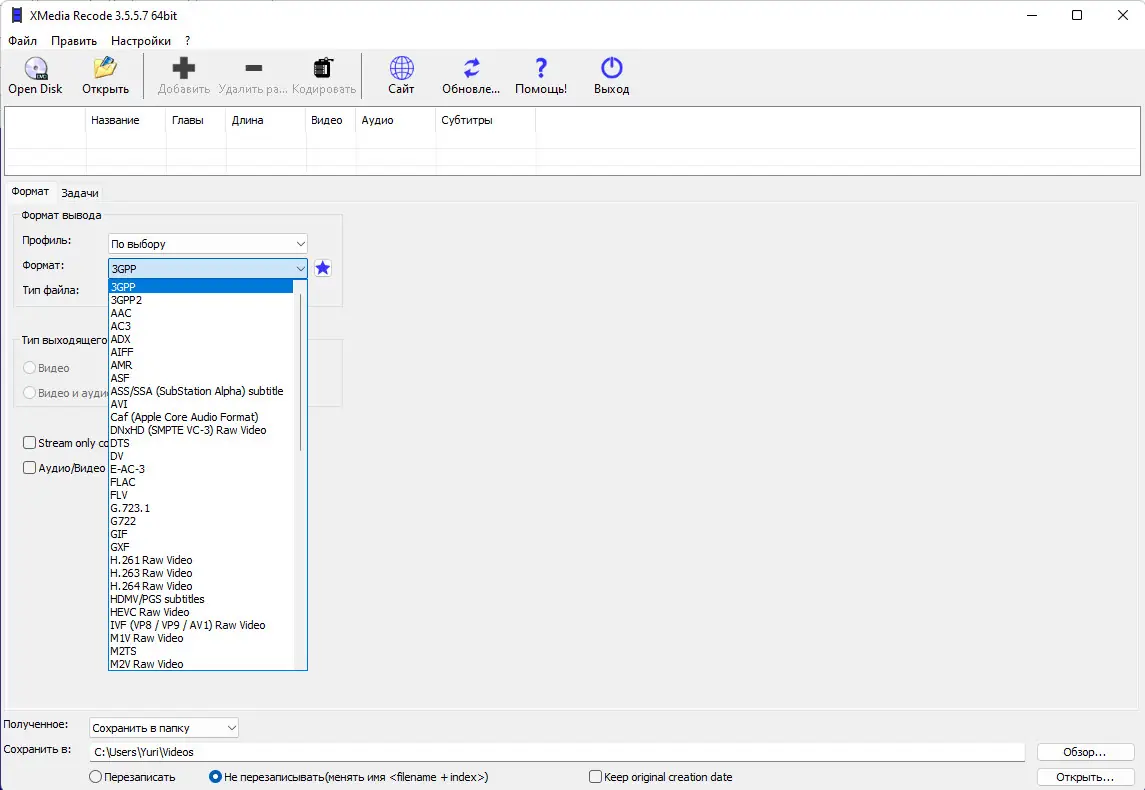Click the Выход power icon

pos(611,69)
